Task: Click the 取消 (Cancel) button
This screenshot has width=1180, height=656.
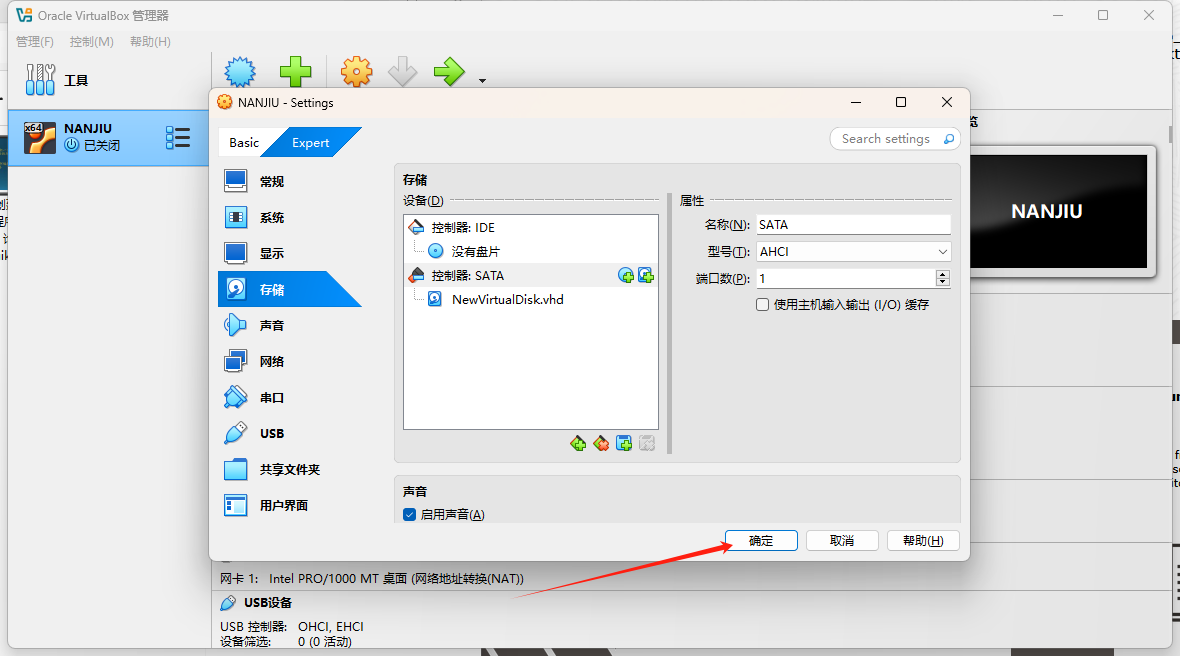Action: click(x=842, y=541)
